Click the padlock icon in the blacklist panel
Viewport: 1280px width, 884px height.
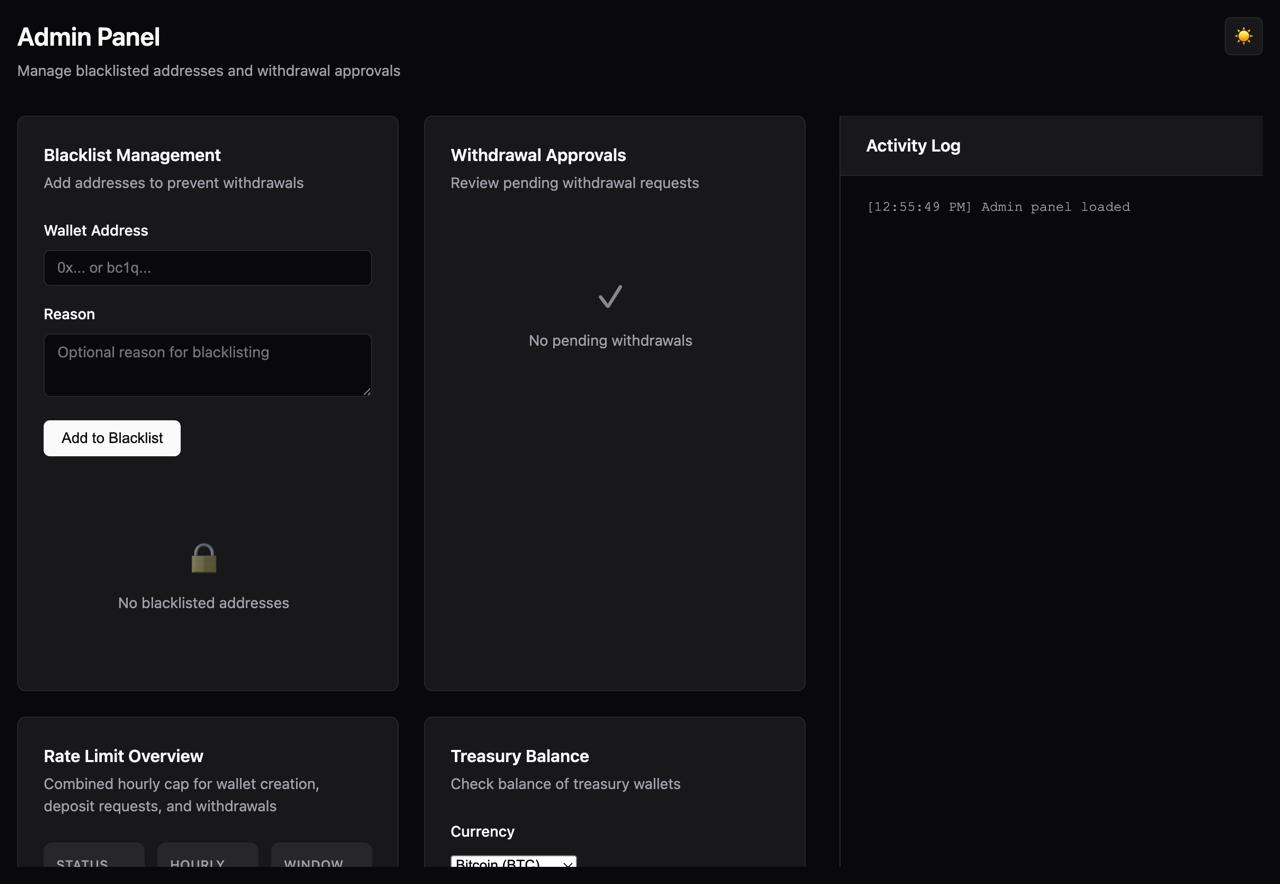click(204, 558)
